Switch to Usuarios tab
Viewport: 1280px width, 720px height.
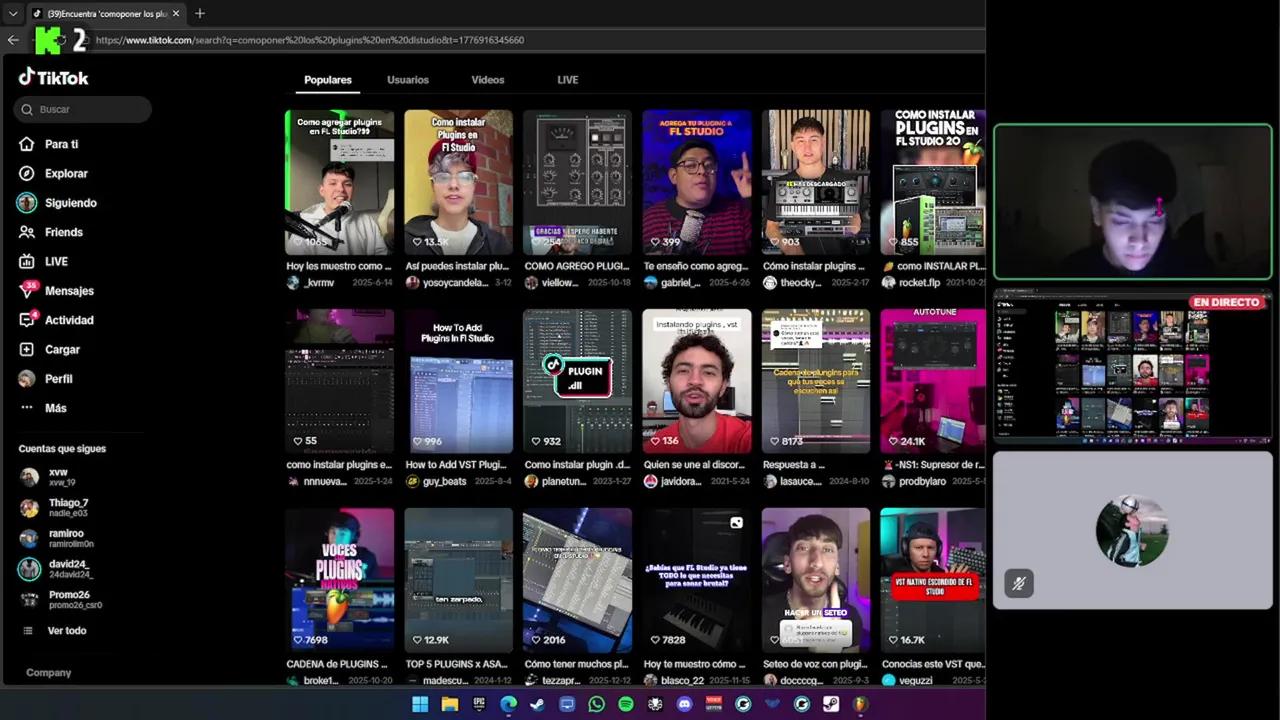408,80
